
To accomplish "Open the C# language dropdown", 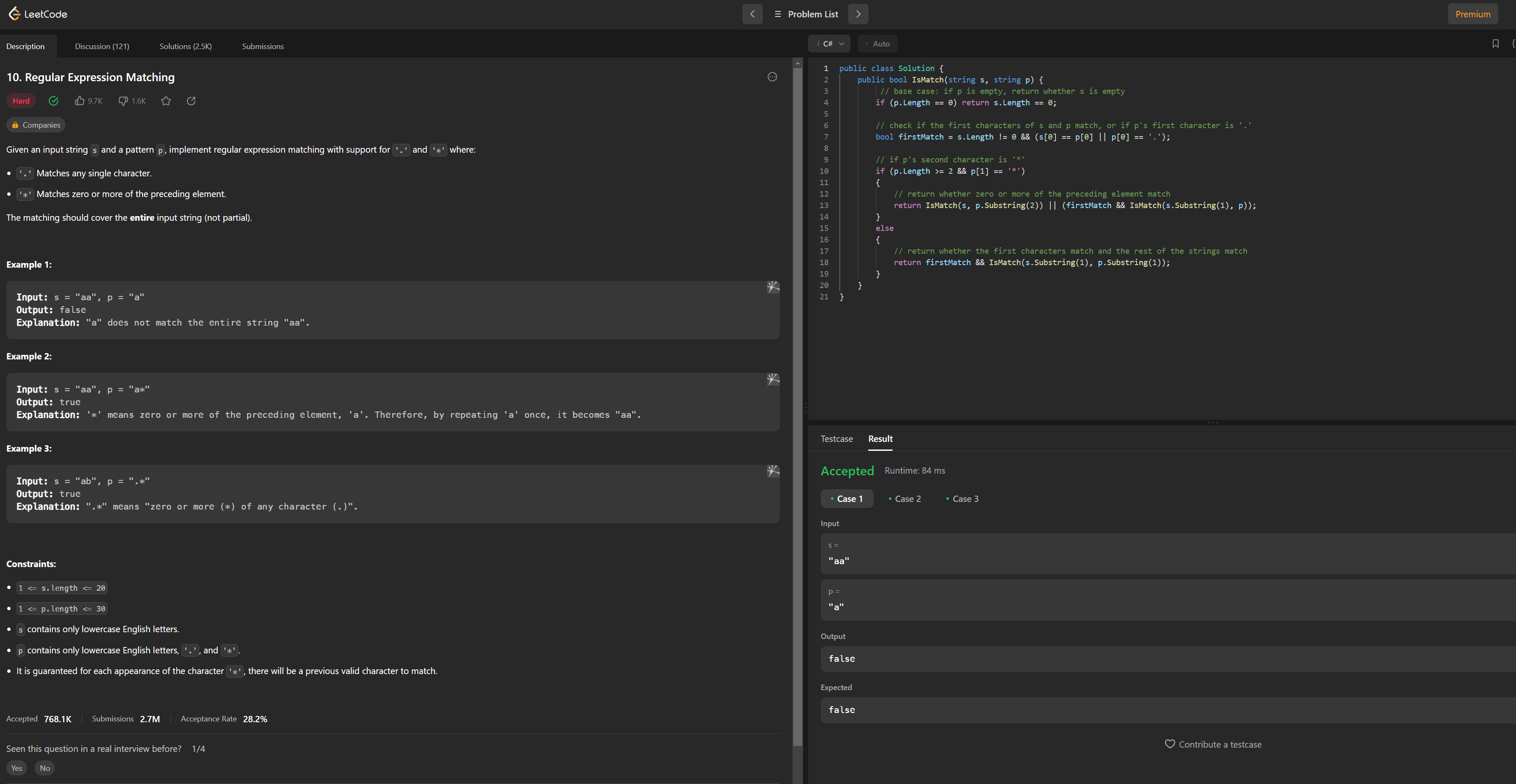I will [x=829, y=44].
